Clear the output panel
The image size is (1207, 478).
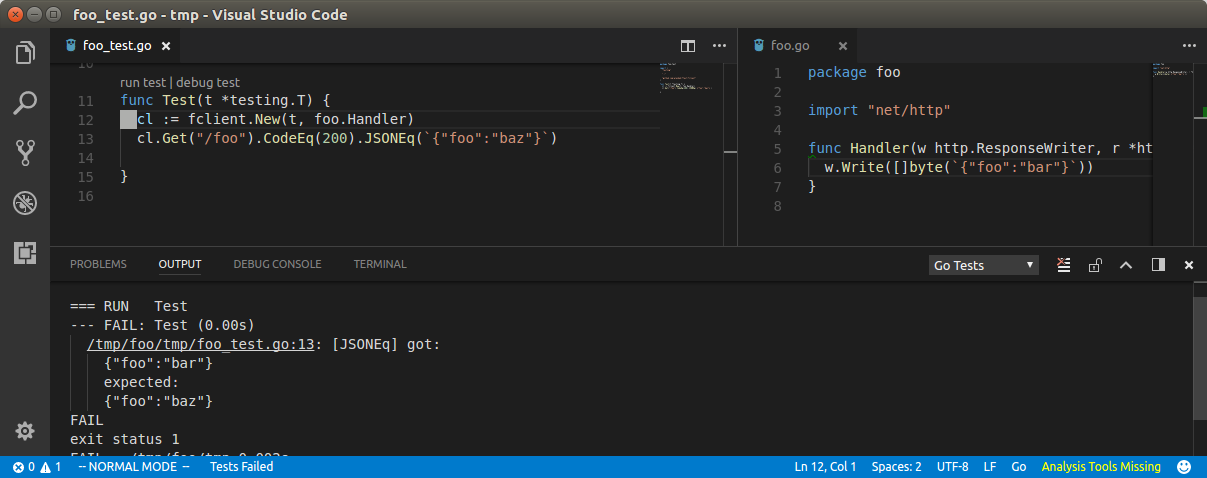tap(1064, 265)
